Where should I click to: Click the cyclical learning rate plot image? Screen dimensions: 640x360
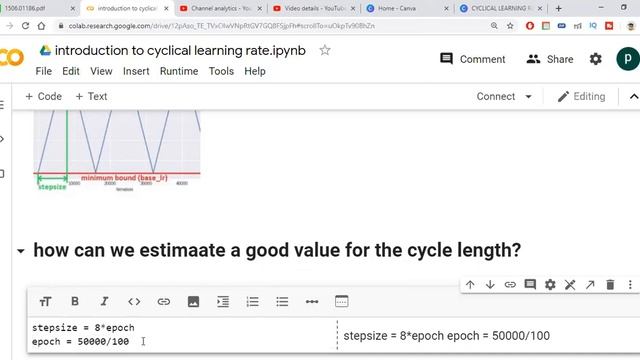[x=117, y=151]
